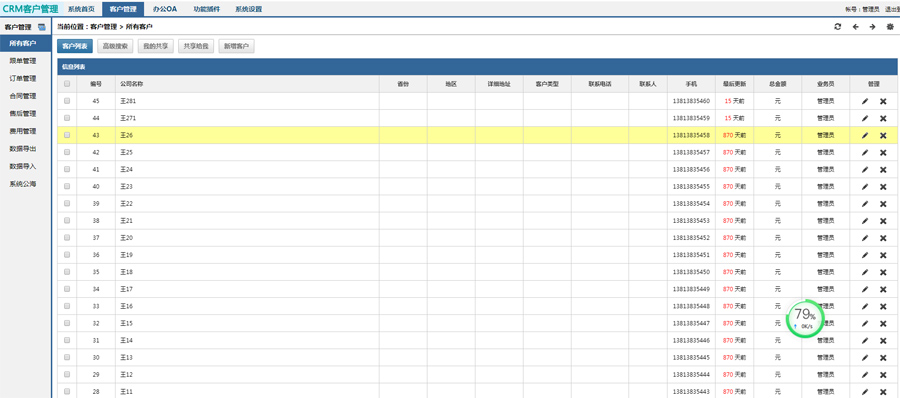Edit customer 王26 with pencil icon
The image size is (900, 398).
click(x=865, y=136)
